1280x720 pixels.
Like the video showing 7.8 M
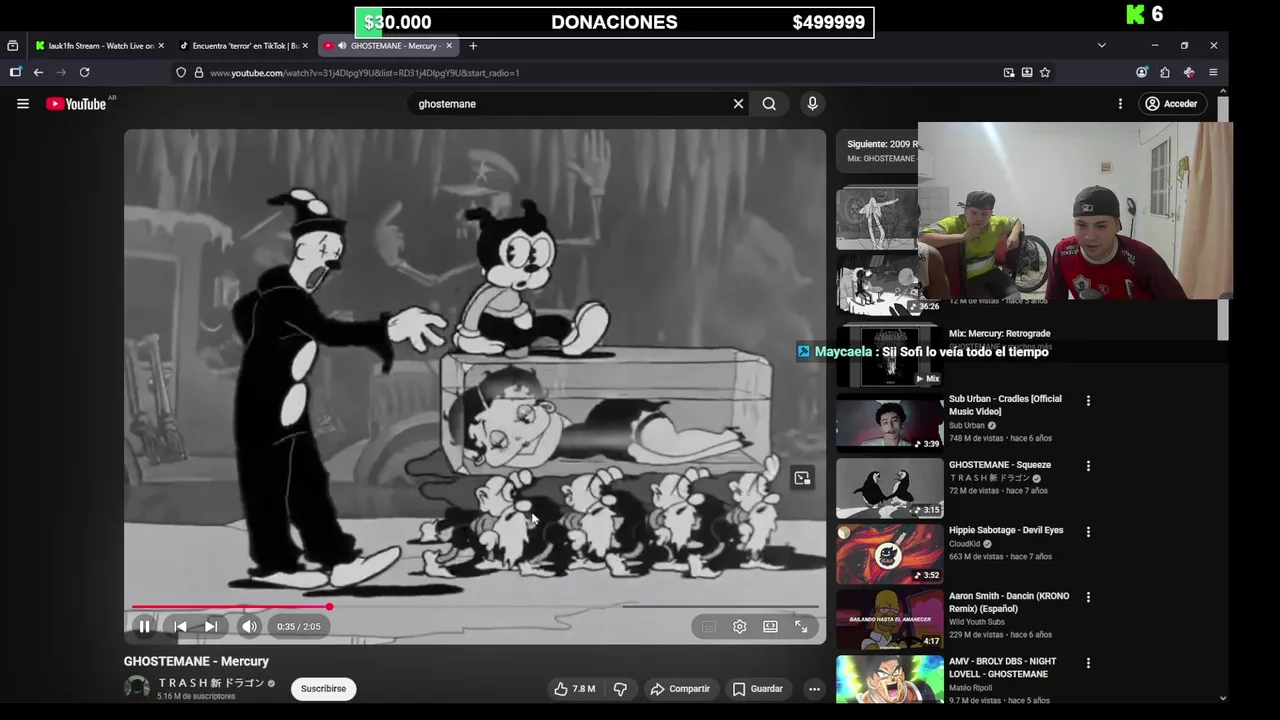[x=575, y=689]
